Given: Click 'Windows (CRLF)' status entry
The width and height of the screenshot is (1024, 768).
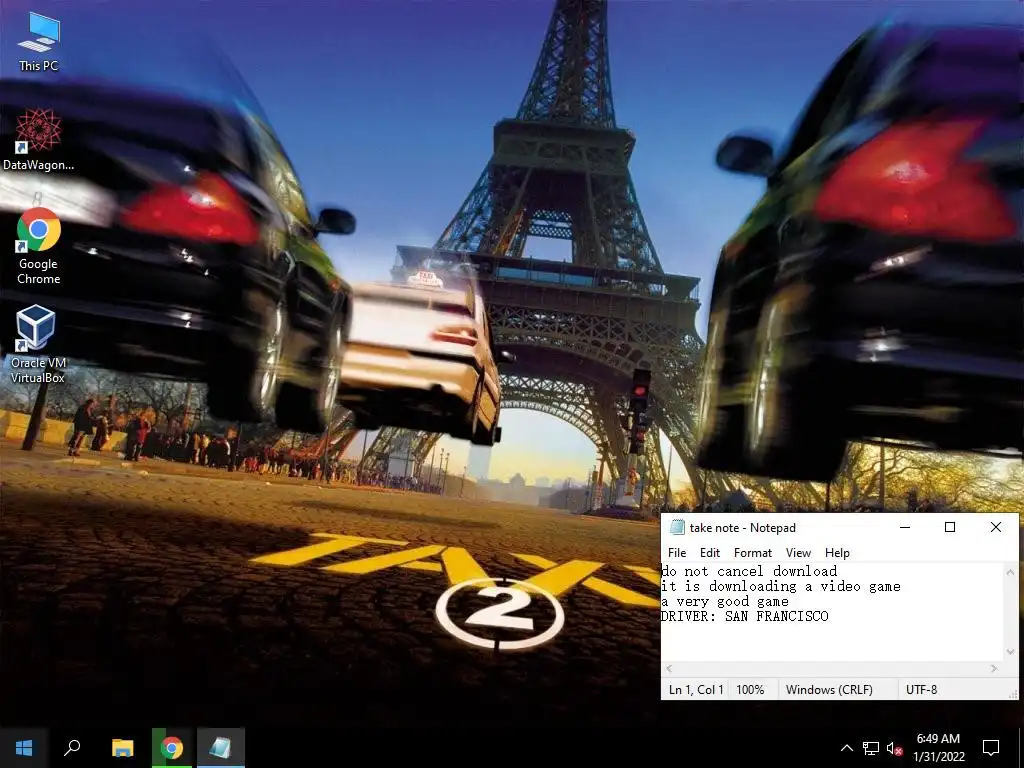Looking at the screenshot, I should click(x=829, y=690).
